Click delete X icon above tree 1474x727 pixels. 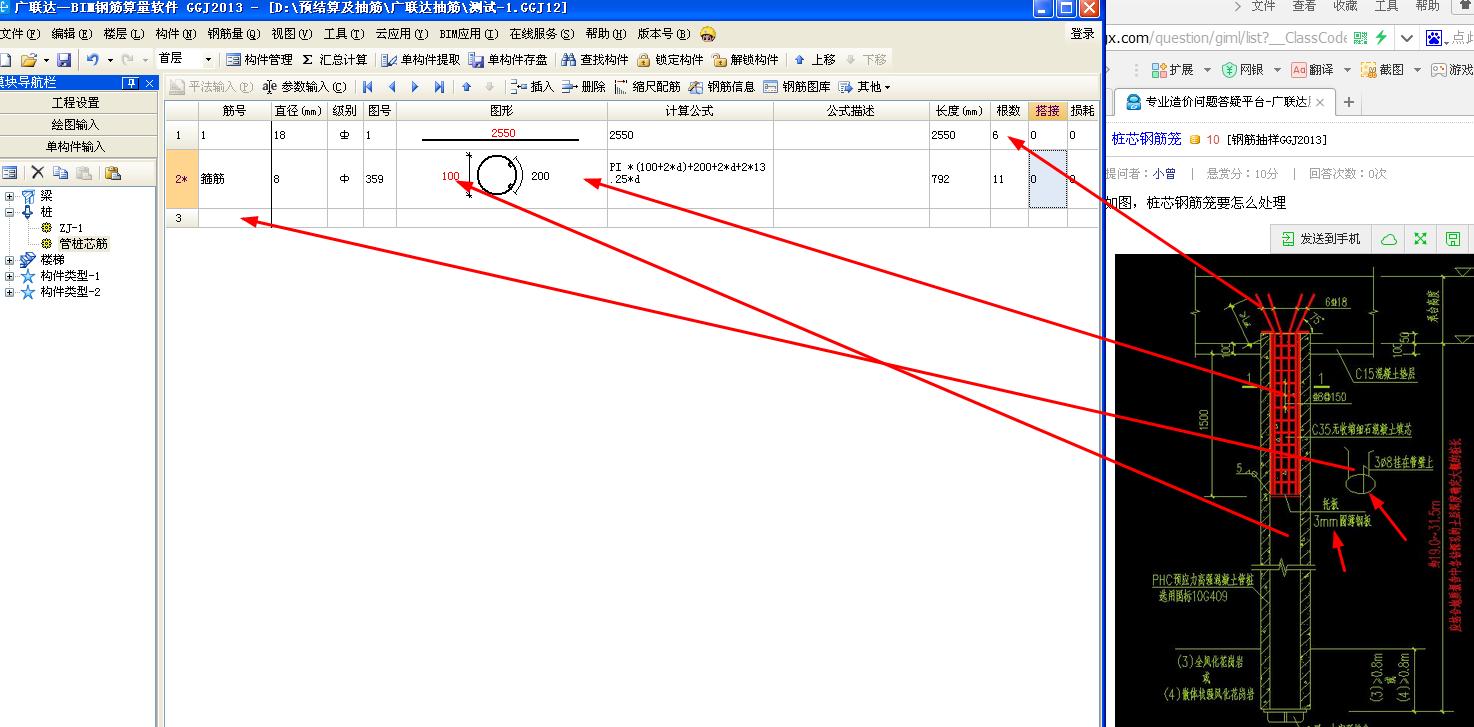(x=38, y=173)
